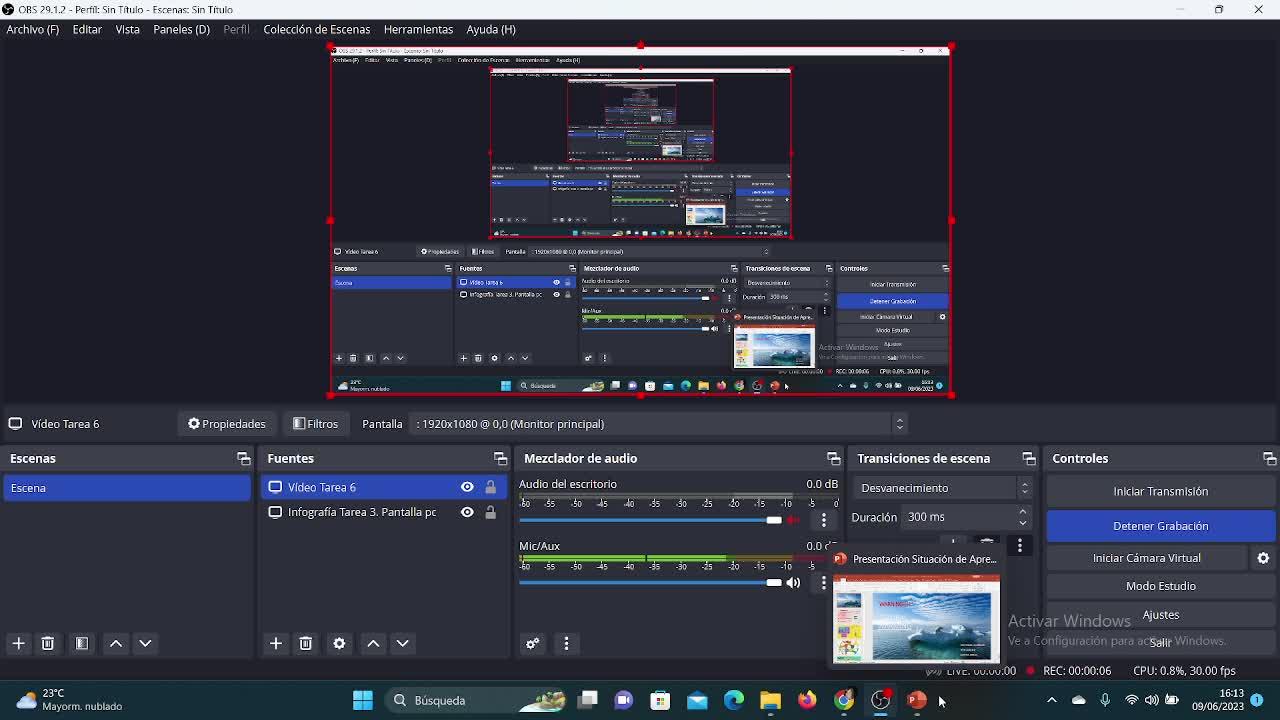Open Propiedades for selected source
The height and width of the screenshot is (720, 1280).
point(227,424)
